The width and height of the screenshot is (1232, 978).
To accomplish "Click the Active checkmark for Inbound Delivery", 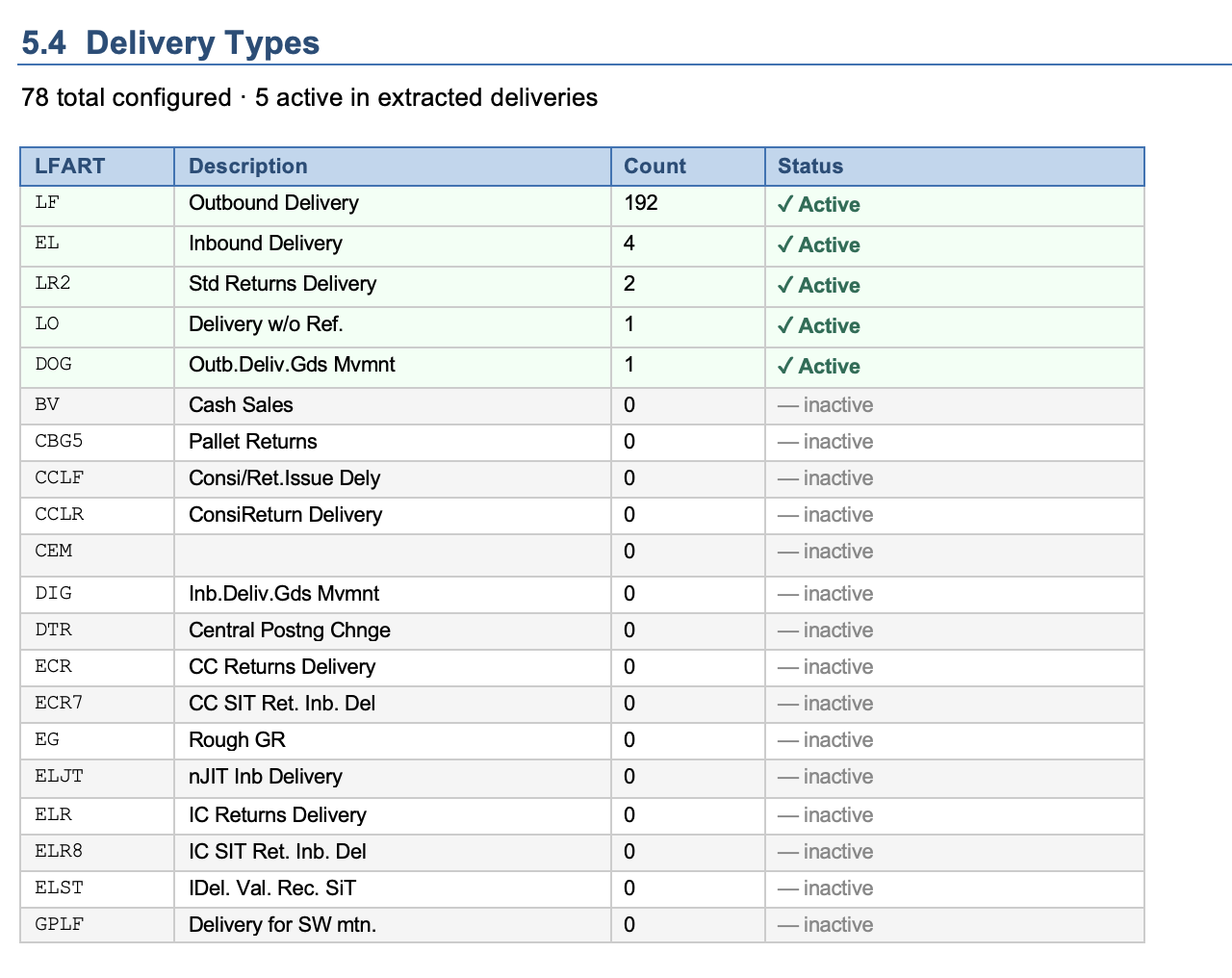I will [x=817, y=244].
